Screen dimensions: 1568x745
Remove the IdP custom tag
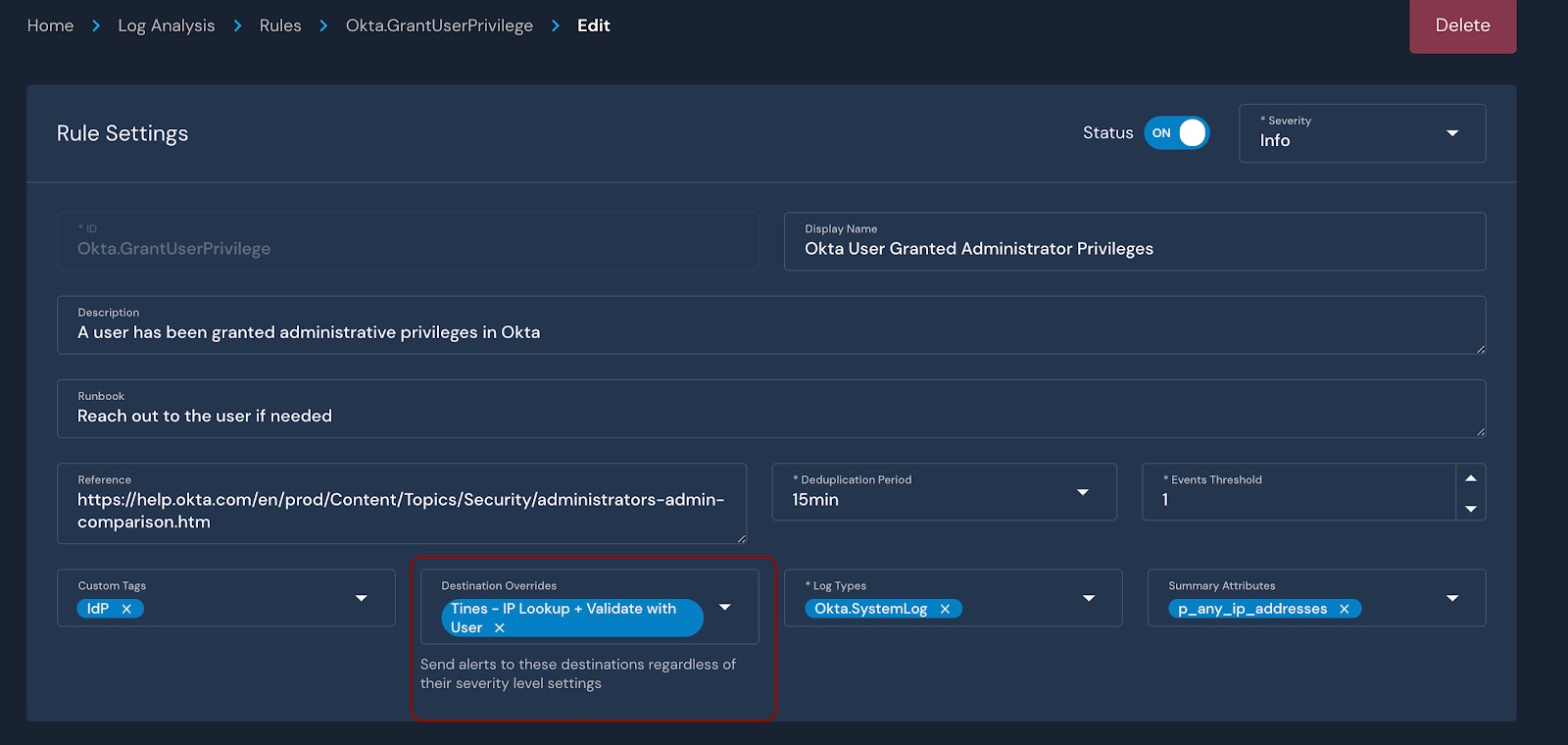coord(126,609)
